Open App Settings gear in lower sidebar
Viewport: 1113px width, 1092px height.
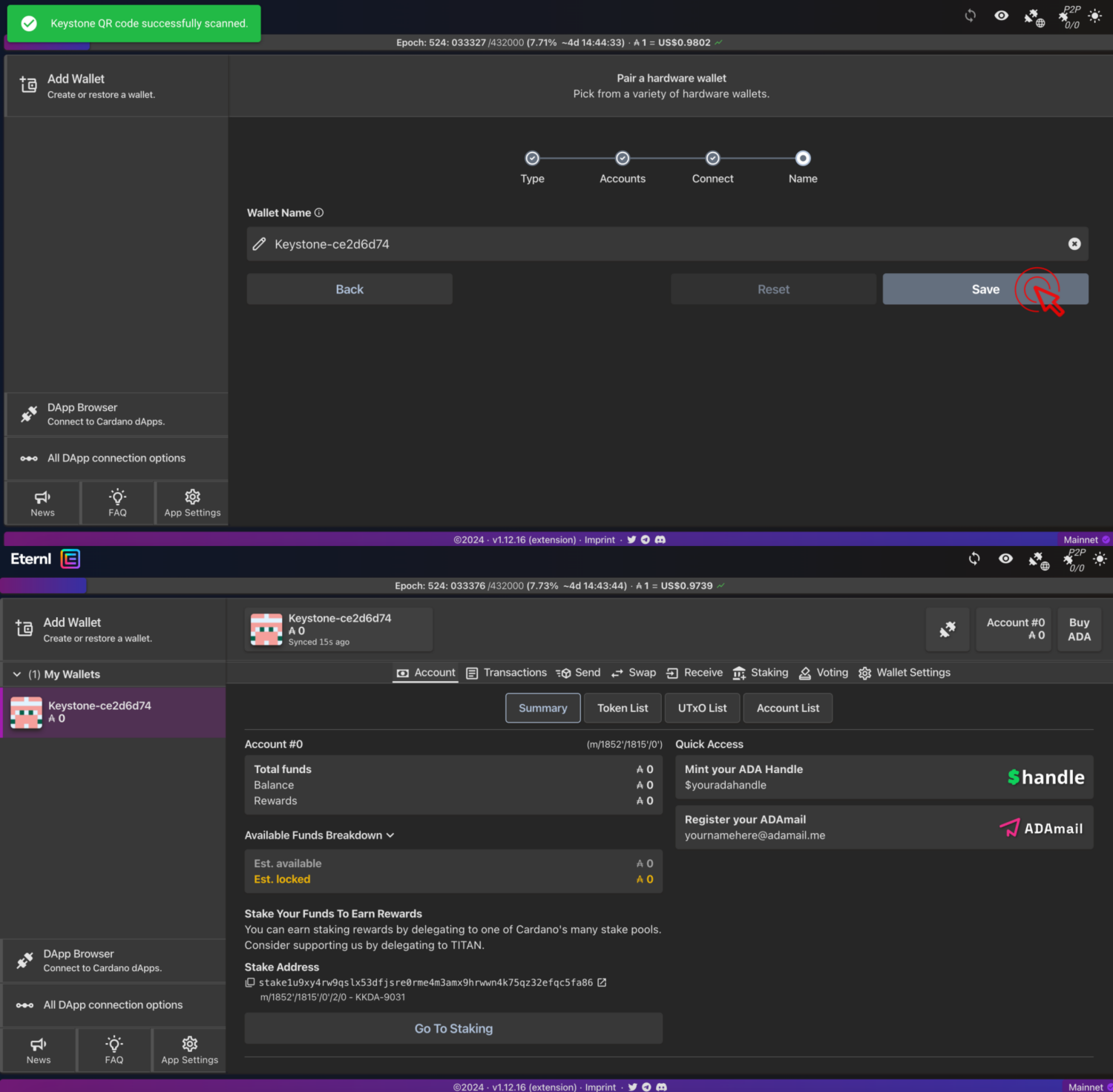click(x=189, y=1050)
